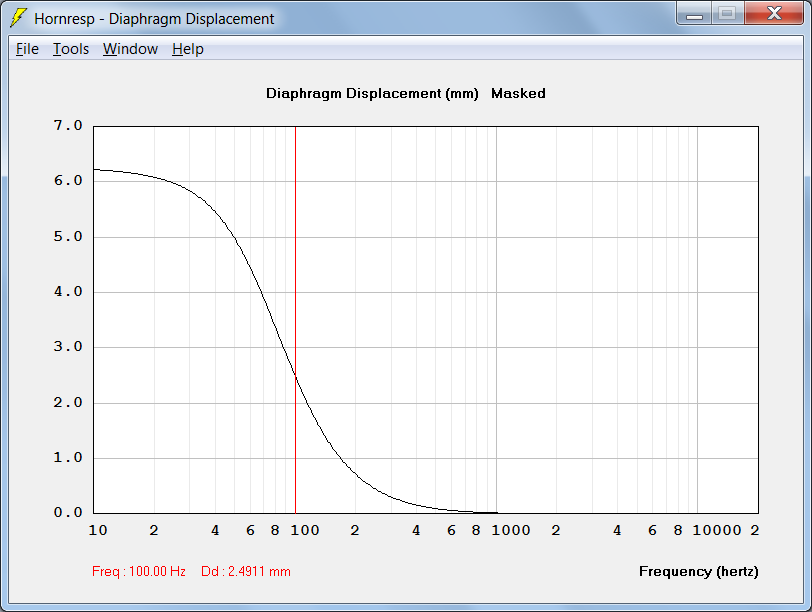812x612 pixels.
Task: Click the 'Frequency (hertz)' axis label
Action: click(699, 571)
